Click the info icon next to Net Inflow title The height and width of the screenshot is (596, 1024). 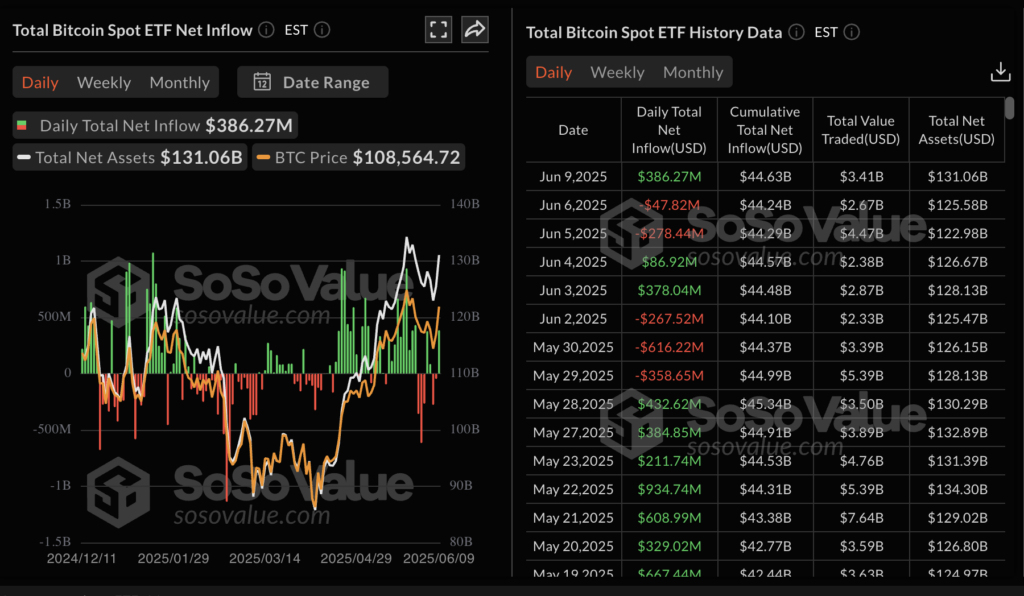pyautogui.click(x=265, y=30)
